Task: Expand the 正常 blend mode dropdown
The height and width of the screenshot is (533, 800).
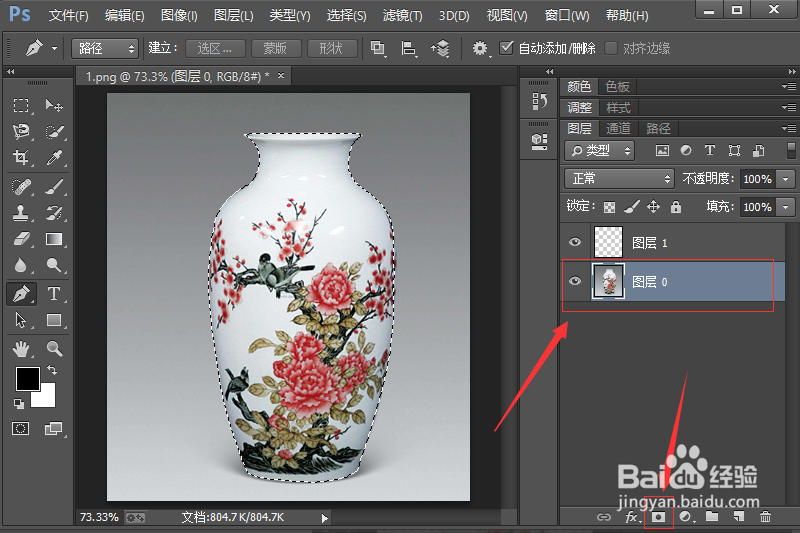Action: [x=620, y=178]
